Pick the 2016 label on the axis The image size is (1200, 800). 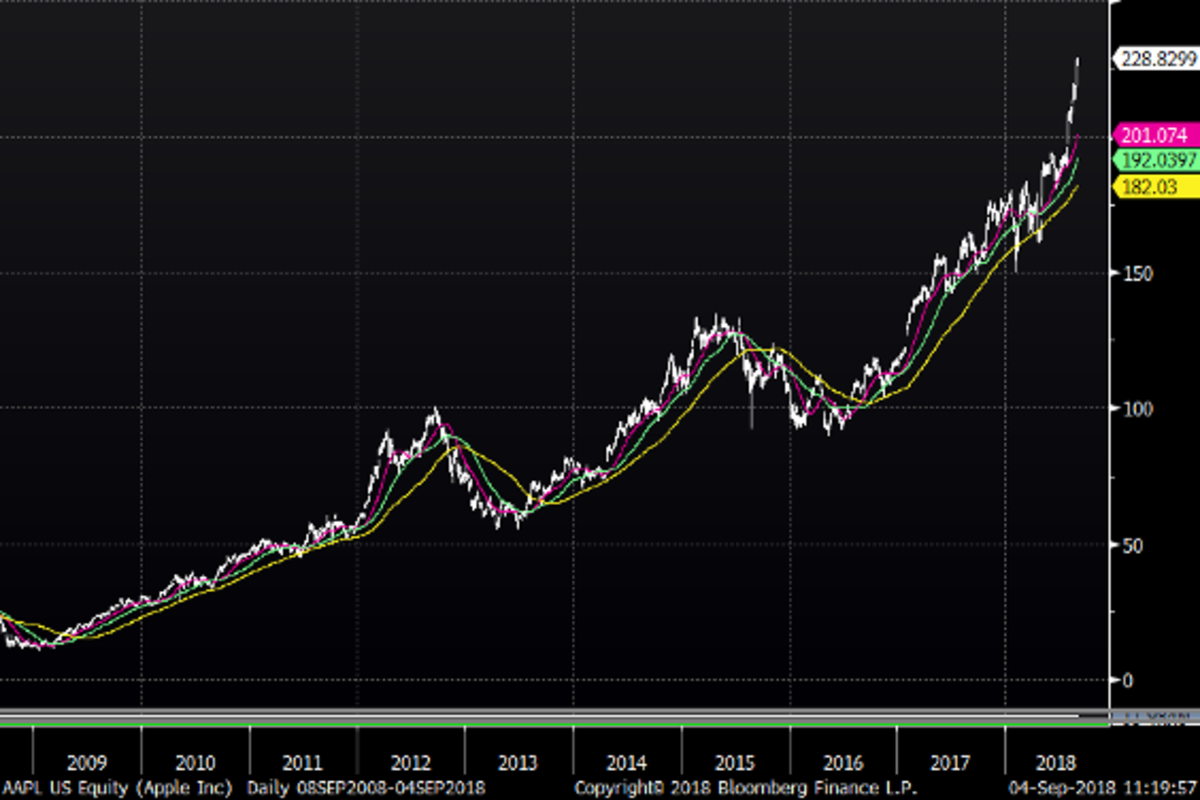843,761
